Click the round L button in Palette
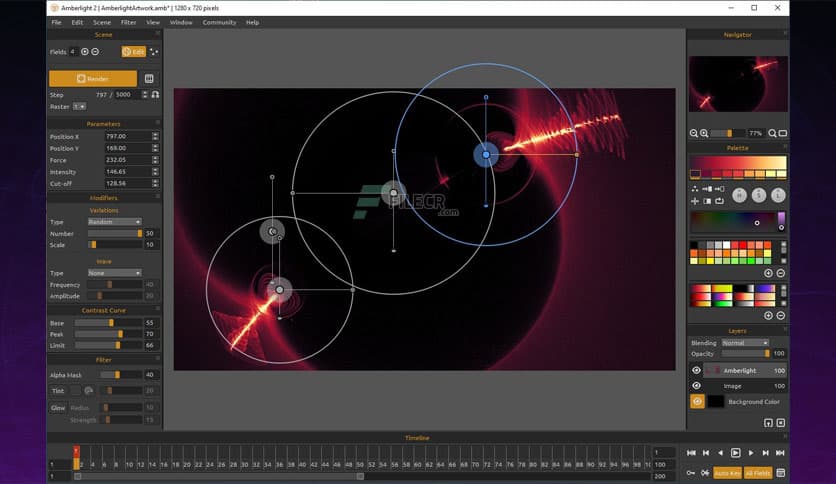Screen dimensions: 836x484 (x=778, y=195)
